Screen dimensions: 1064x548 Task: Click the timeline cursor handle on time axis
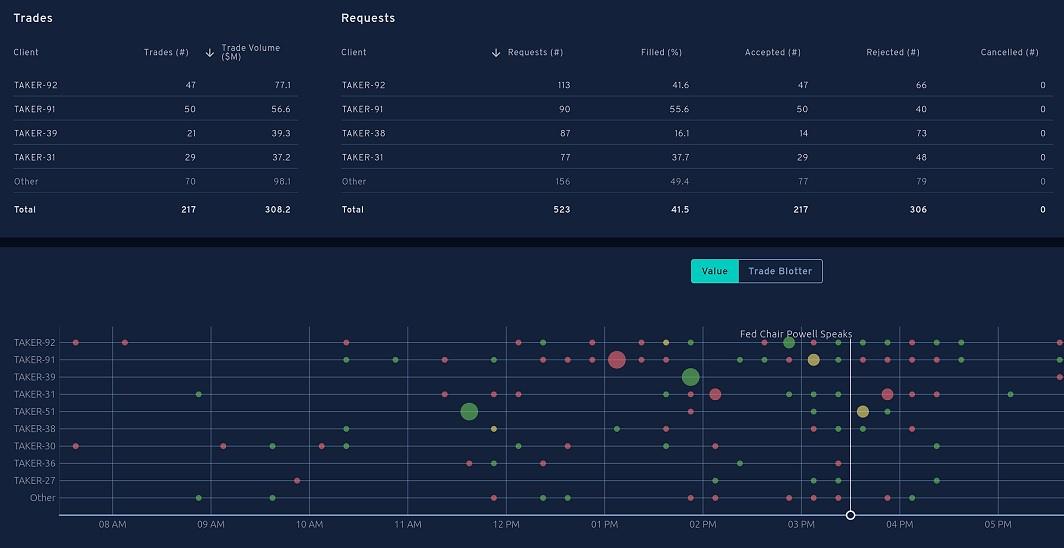(x=850, y=515)
